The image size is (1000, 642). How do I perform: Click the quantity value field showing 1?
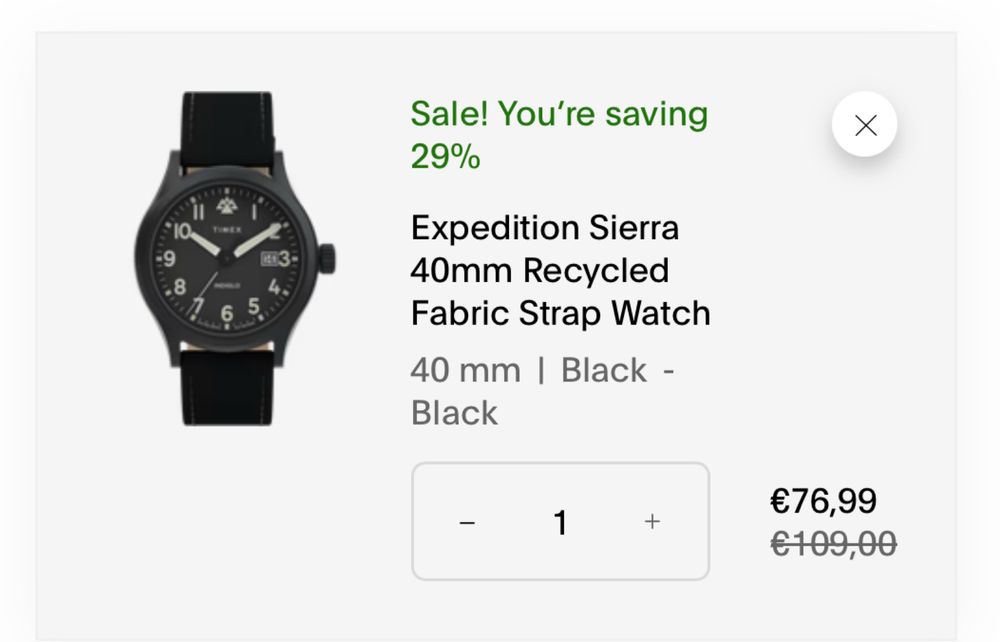pyautogui.click(x=560, y=522)
